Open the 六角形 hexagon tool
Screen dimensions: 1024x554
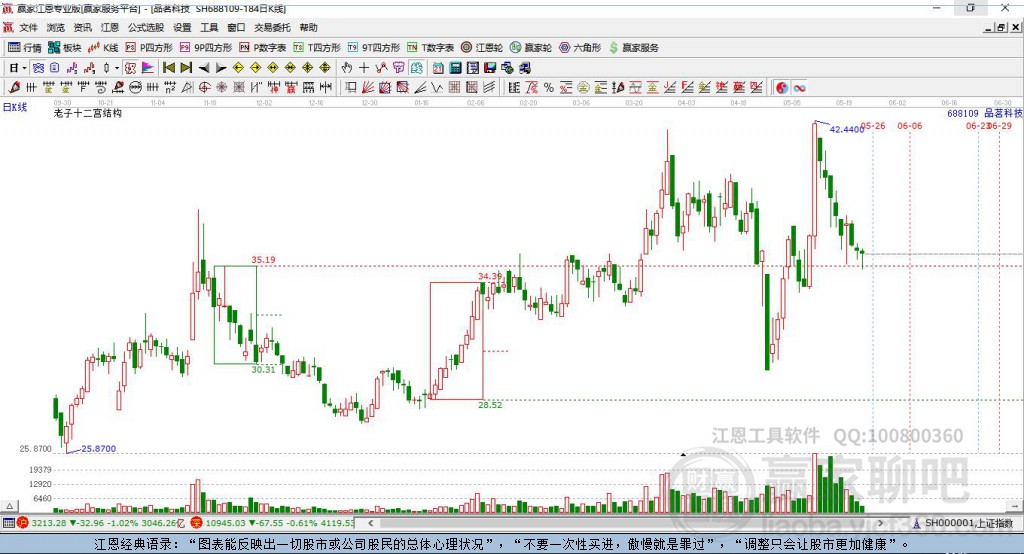click(580, 48)
